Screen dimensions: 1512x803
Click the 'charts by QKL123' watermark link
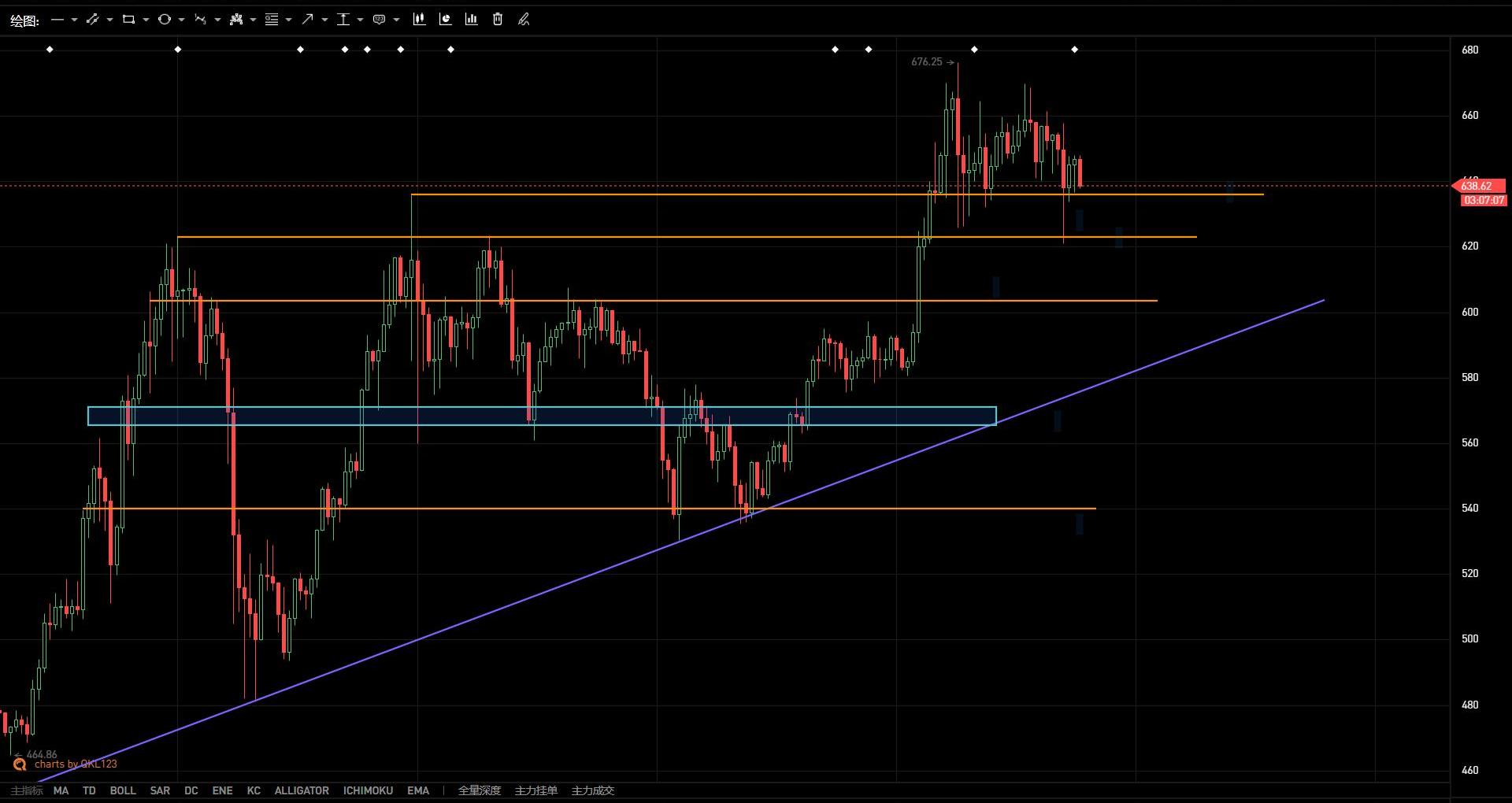[75, 764]
